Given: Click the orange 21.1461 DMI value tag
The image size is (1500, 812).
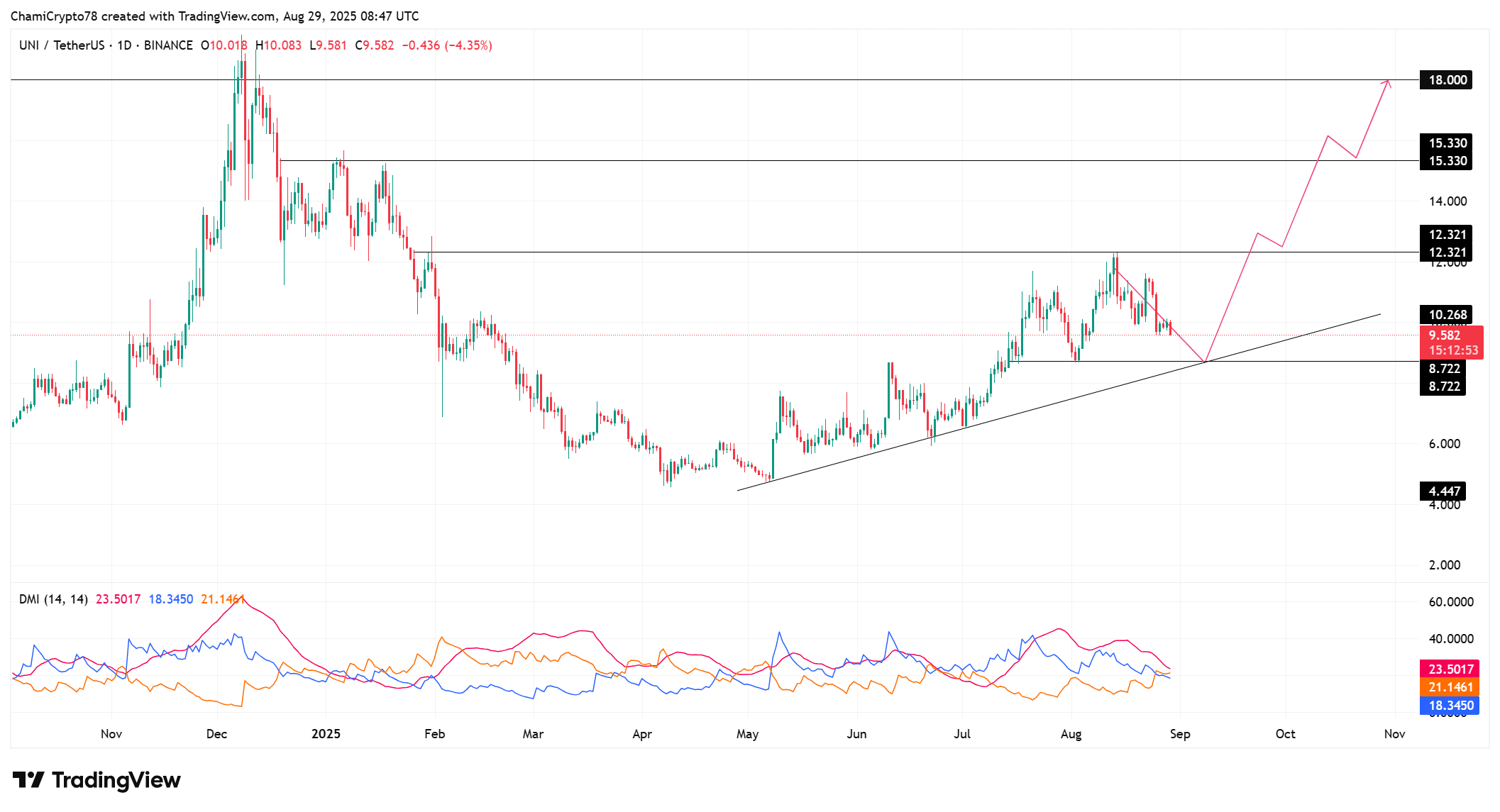Looking at the screenshot, I should coord(1450,686).
